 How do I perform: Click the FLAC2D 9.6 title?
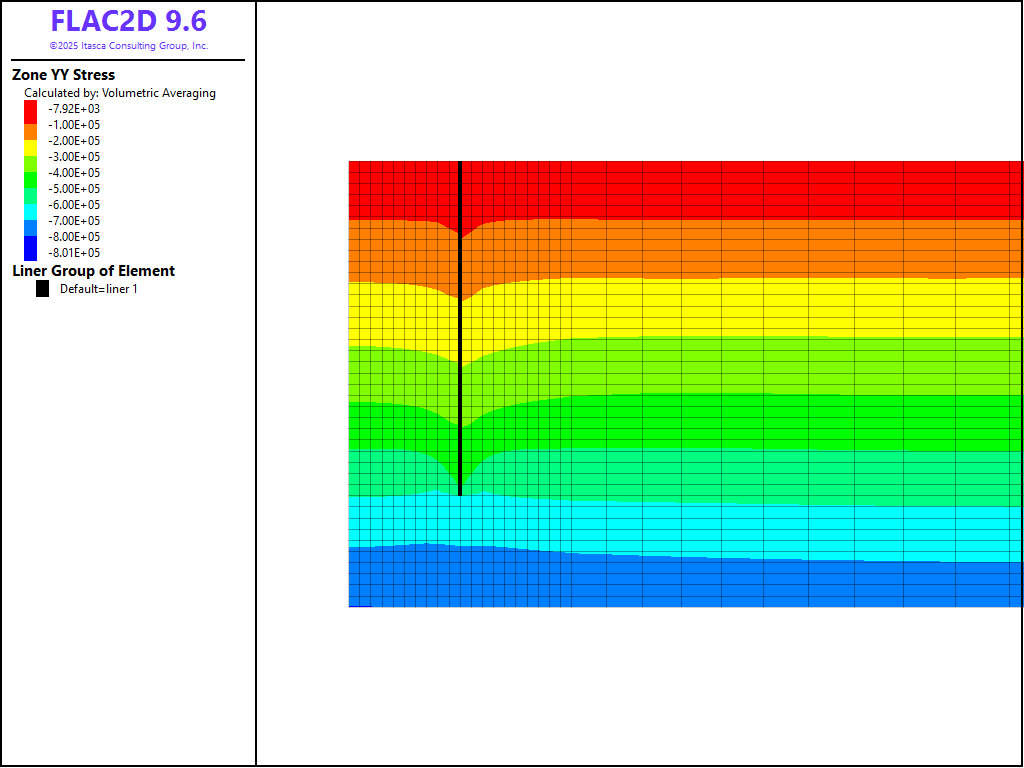pos(129,22)
